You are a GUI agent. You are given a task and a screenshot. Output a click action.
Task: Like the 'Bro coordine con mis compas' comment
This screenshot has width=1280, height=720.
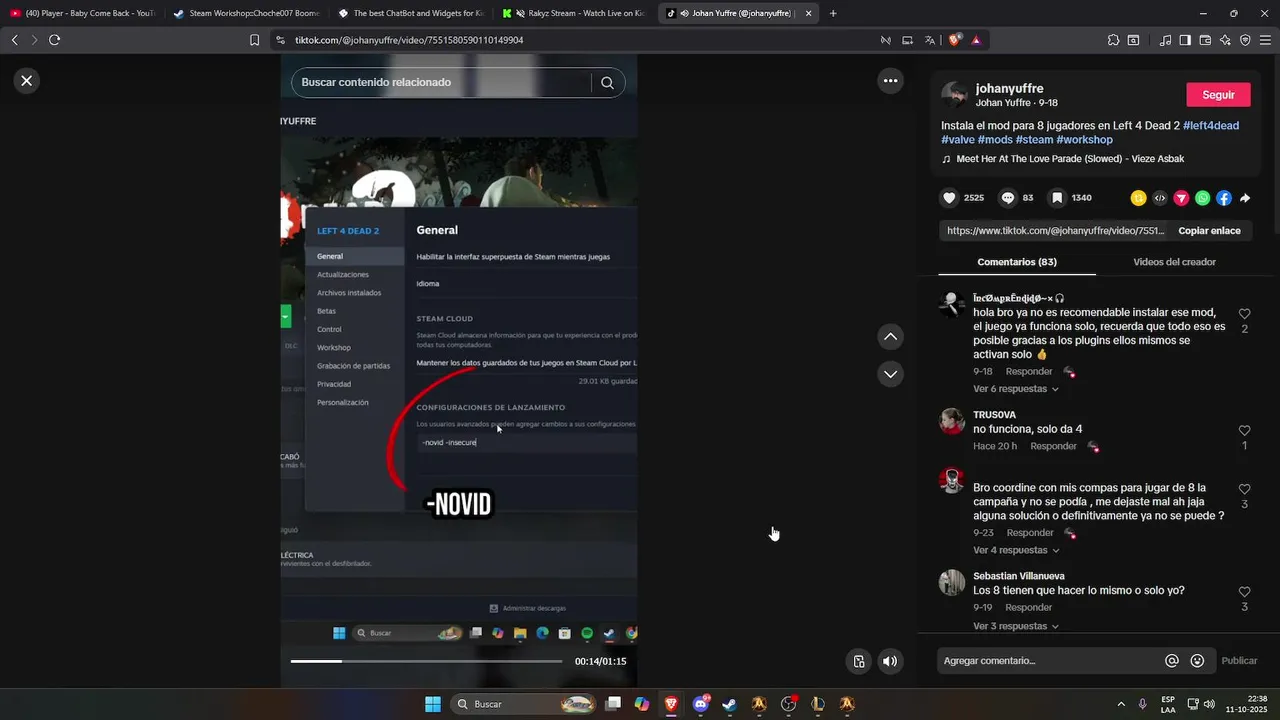(x=1244, y=490)
